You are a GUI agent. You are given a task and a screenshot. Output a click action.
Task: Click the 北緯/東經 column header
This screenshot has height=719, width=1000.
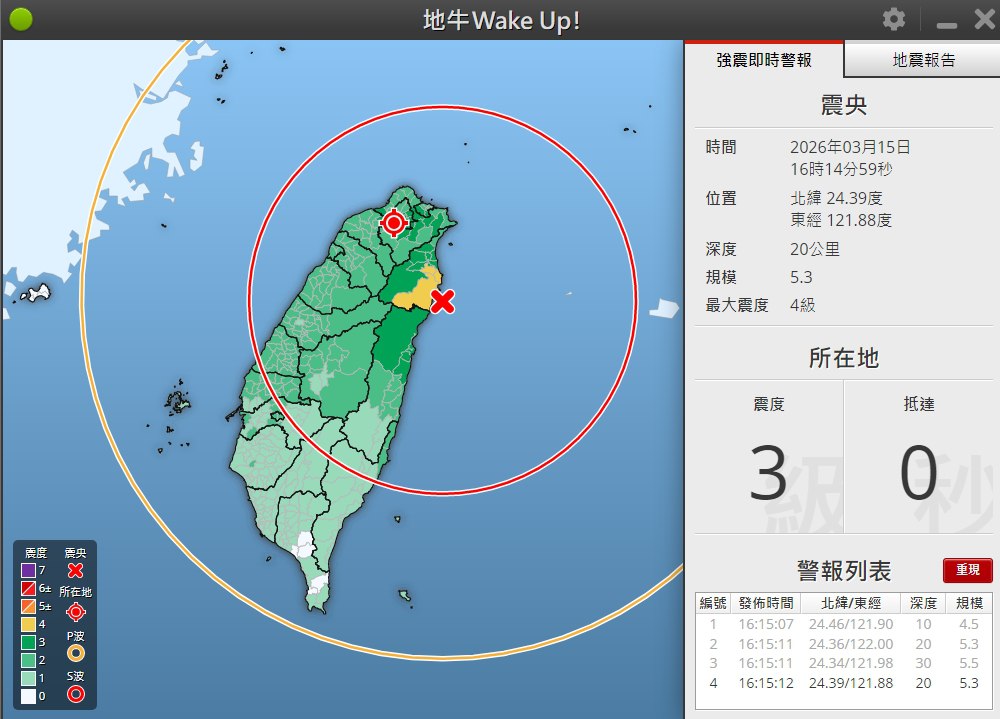pos(851,603)
